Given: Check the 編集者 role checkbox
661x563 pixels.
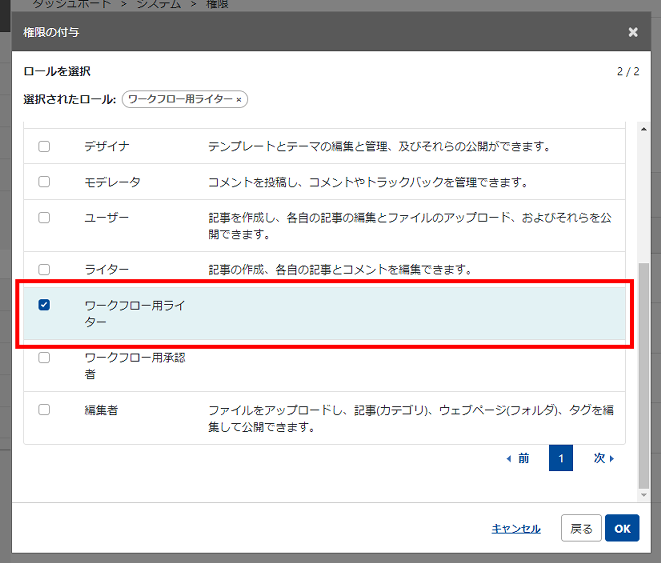Looking at the screenshot, I should (44, 409).
